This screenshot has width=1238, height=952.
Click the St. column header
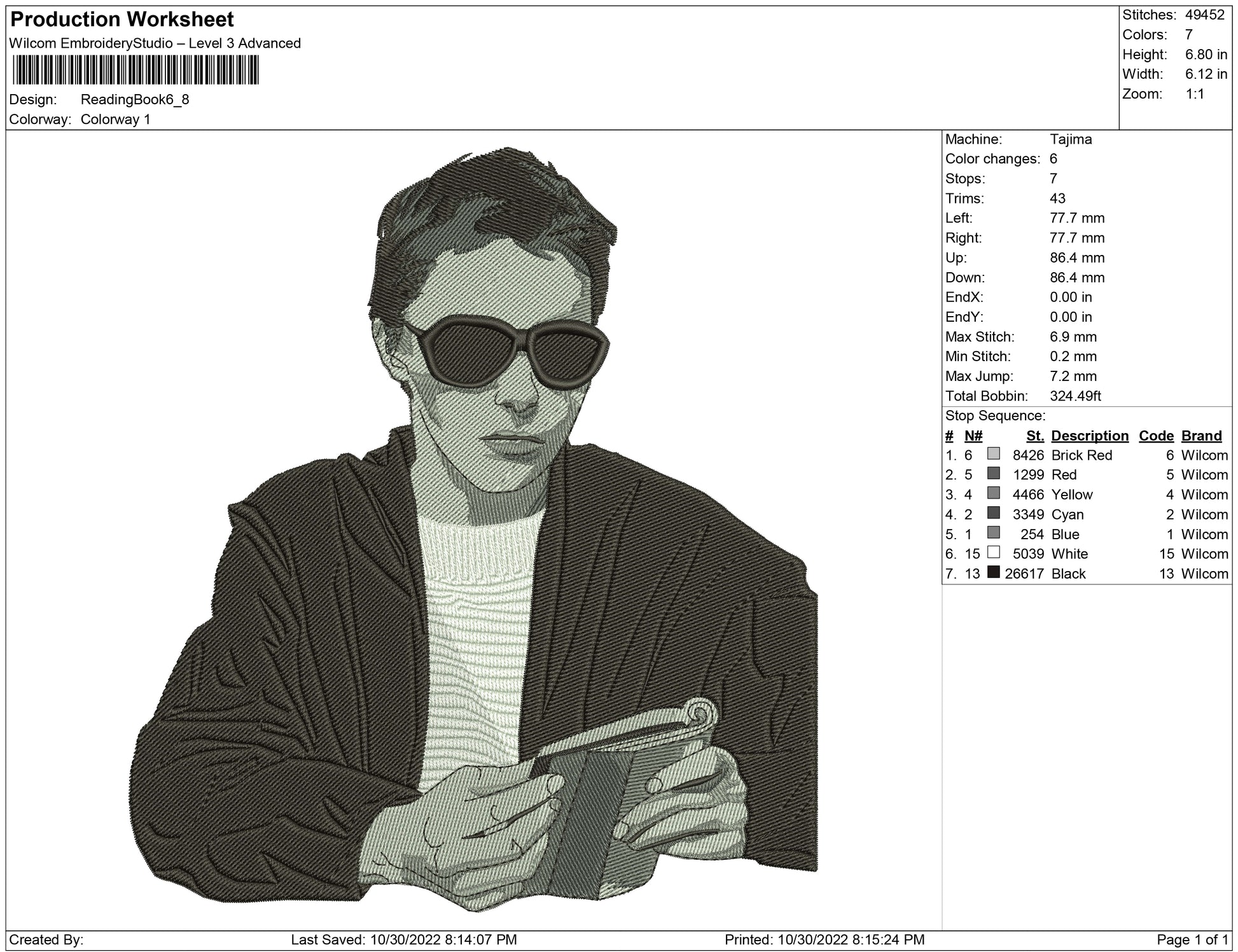(1035, 436)
